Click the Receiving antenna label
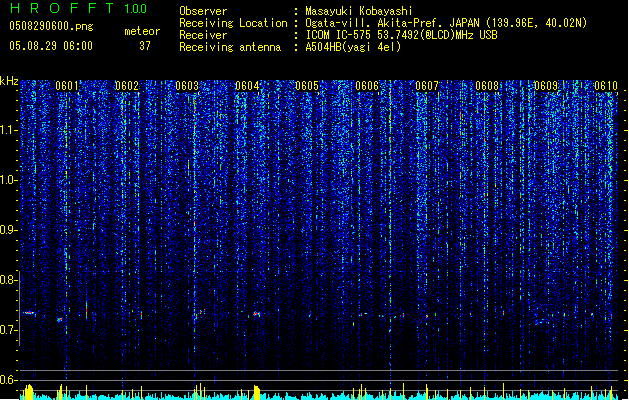Viewport: 629px width, 400px height. tap(230, 47)
